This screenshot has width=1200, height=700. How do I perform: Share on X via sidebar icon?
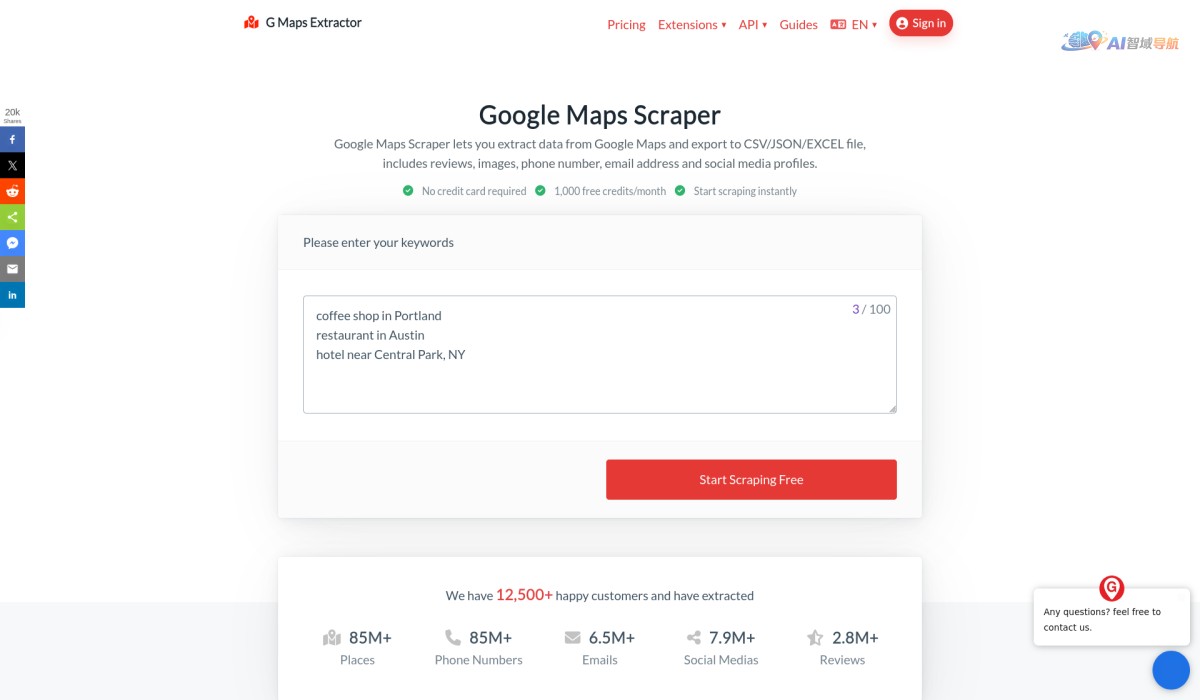[x=12, y=165]
